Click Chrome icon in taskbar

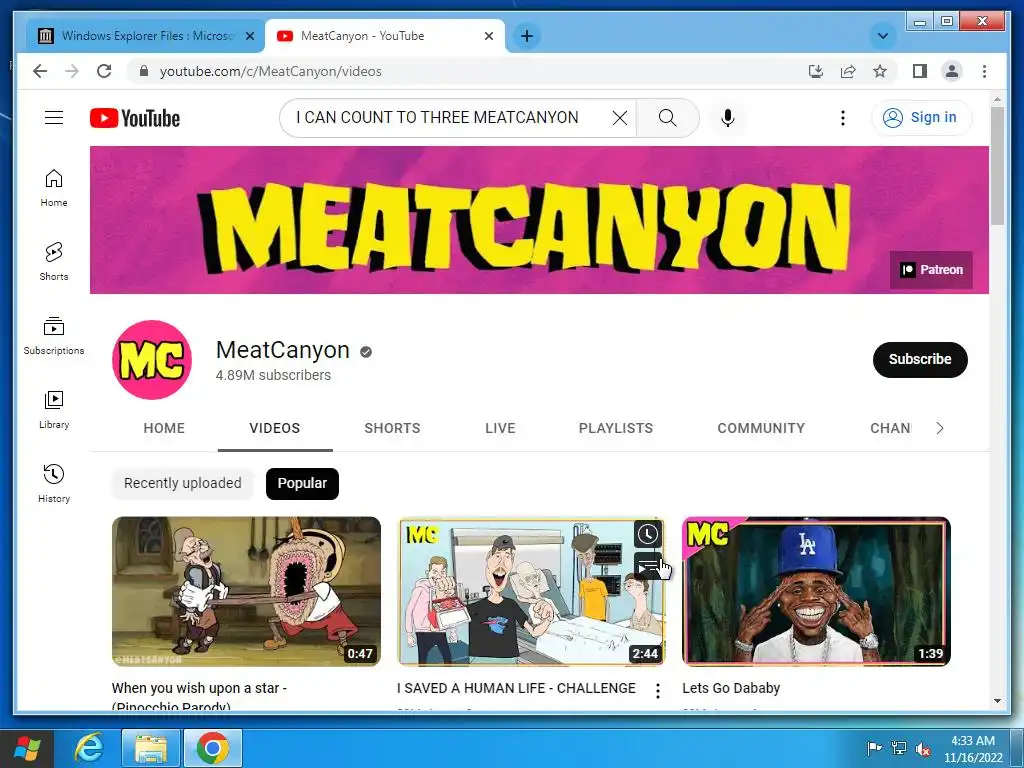(213, 748)
